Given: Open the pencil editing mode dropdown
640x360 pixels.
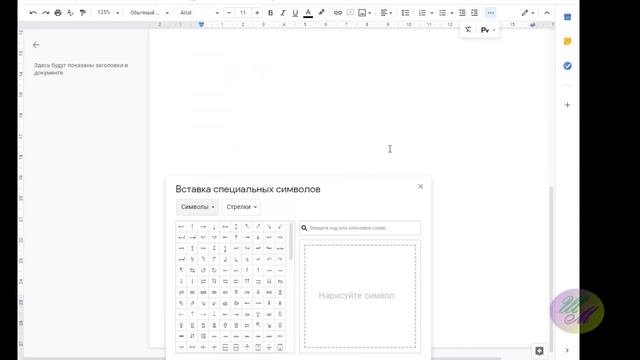Looking at the screenshot, I should click(x=528, y=13).
